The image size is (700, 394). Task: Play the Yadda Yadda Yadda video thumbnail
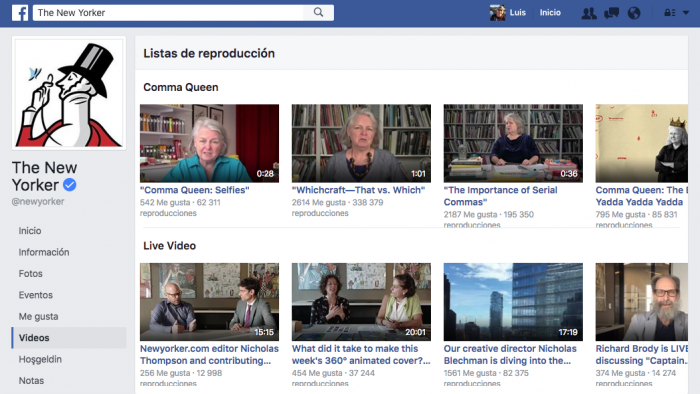tap(642, 143)
